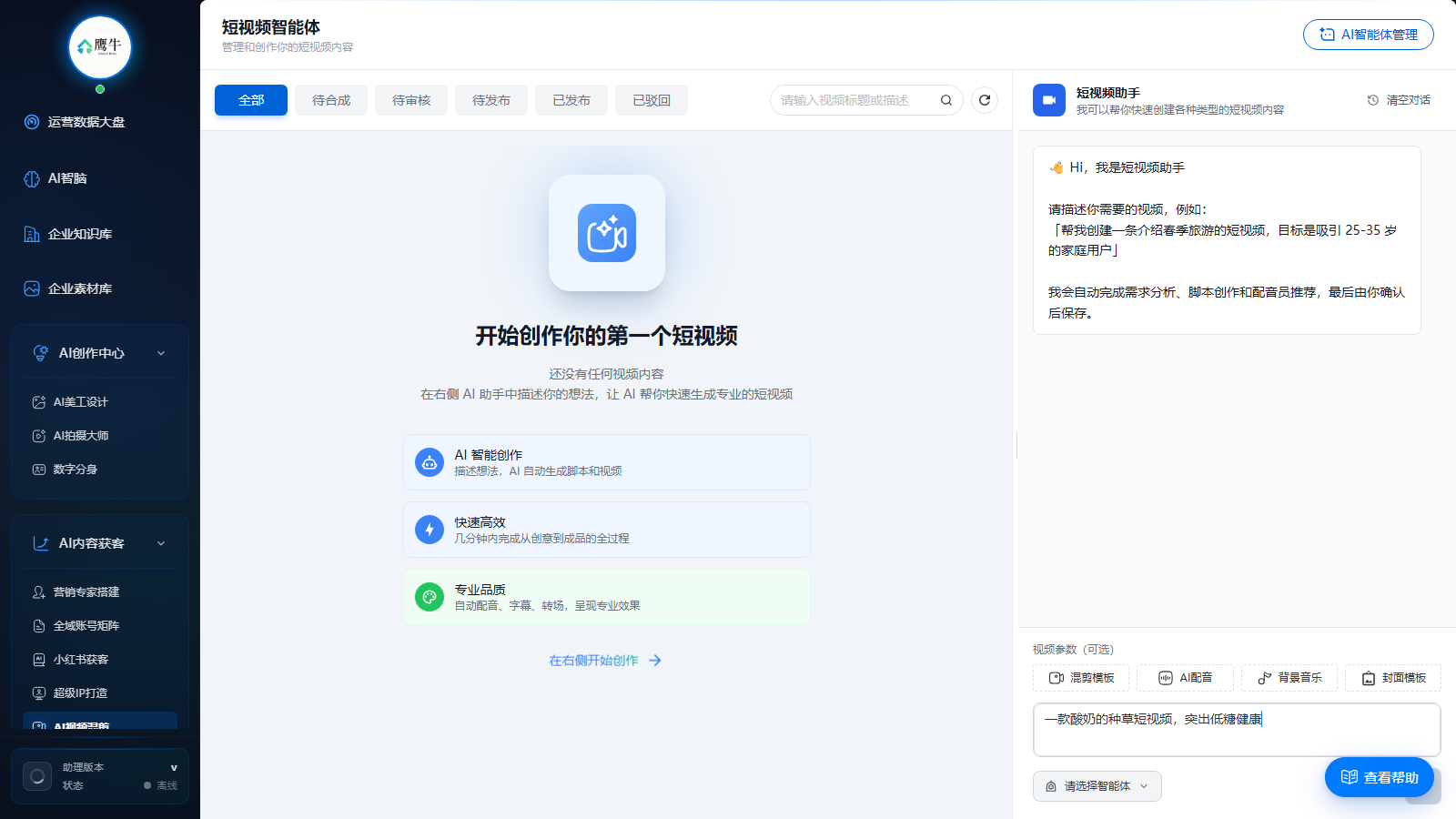Click the panel divider handle

click(1016, 445)
